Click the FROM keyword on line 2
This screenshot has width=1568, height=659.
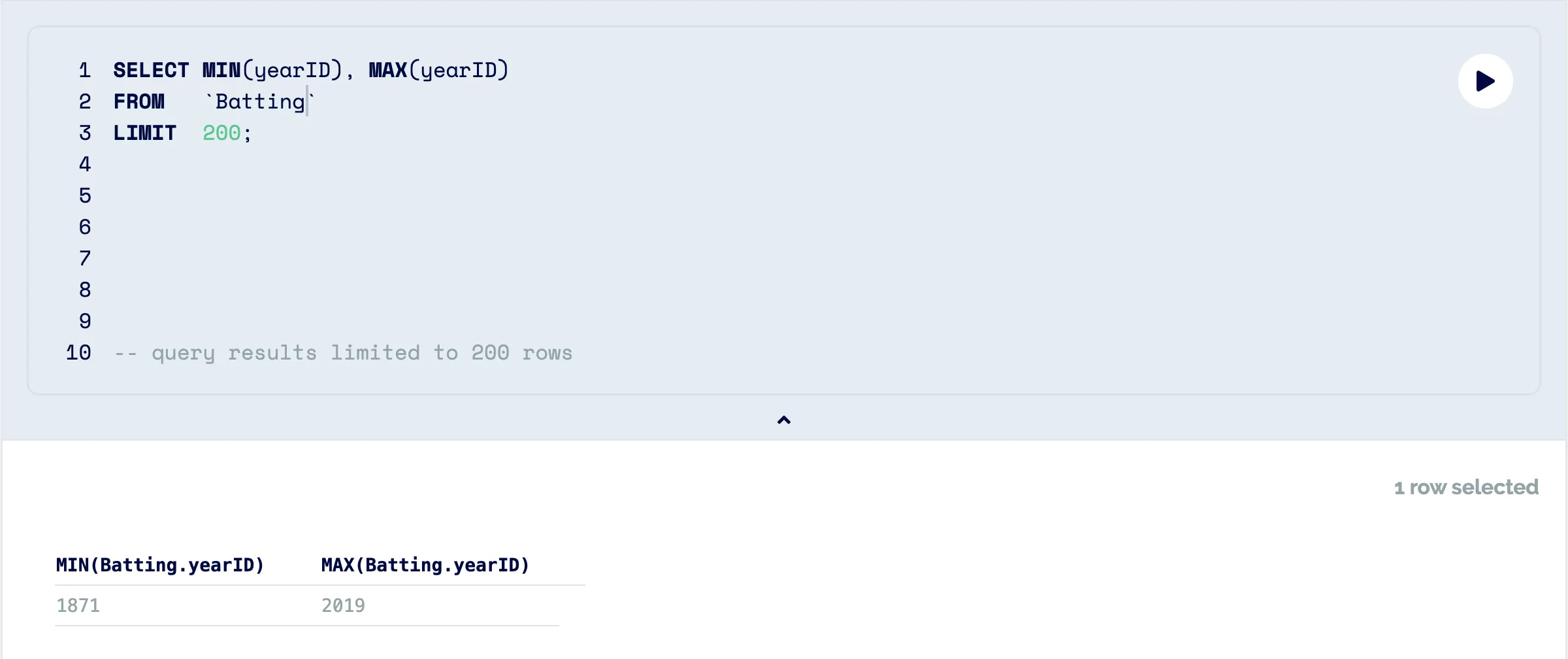pyautogui.click(x=139, y=101)
